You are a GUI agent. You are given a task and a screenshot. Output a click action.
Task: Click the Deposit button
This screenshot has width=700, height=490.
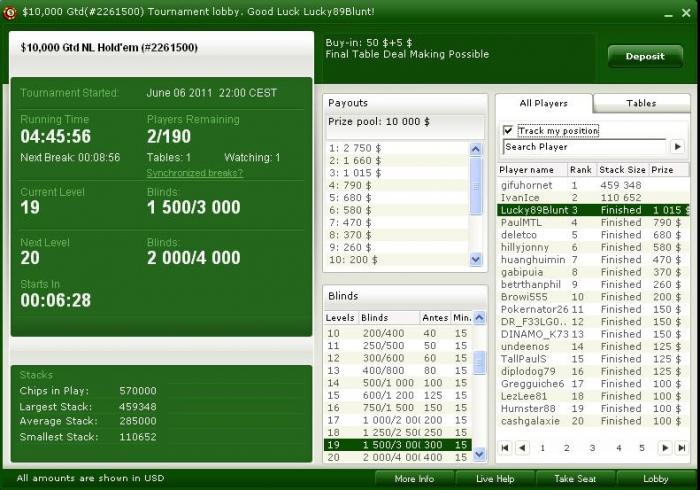pyautogui.click(x=645, y=56)
